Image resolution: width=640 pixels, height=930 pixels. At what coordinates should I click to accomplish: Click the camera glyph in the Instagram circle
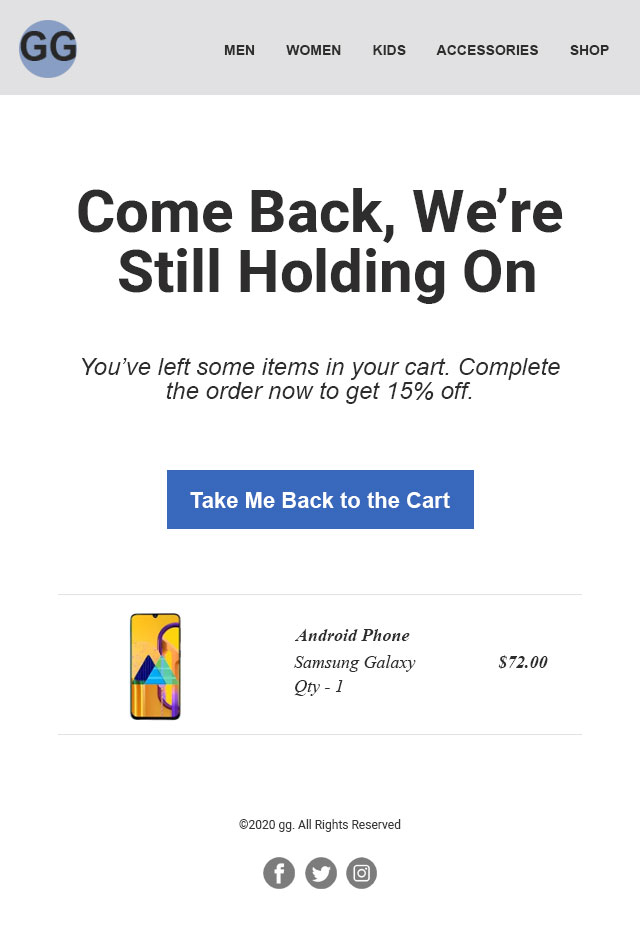tap(361, 872)
